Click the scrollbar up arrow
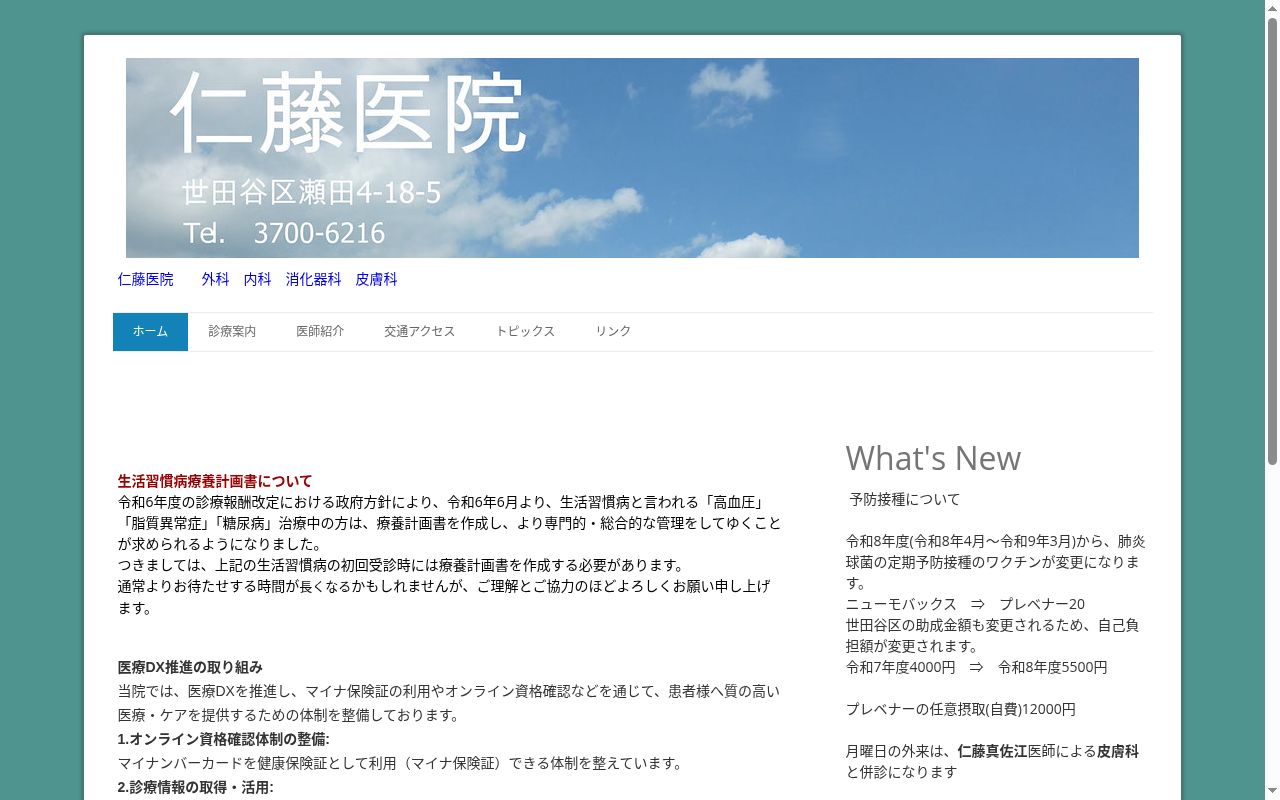 tap(1272, 7)
